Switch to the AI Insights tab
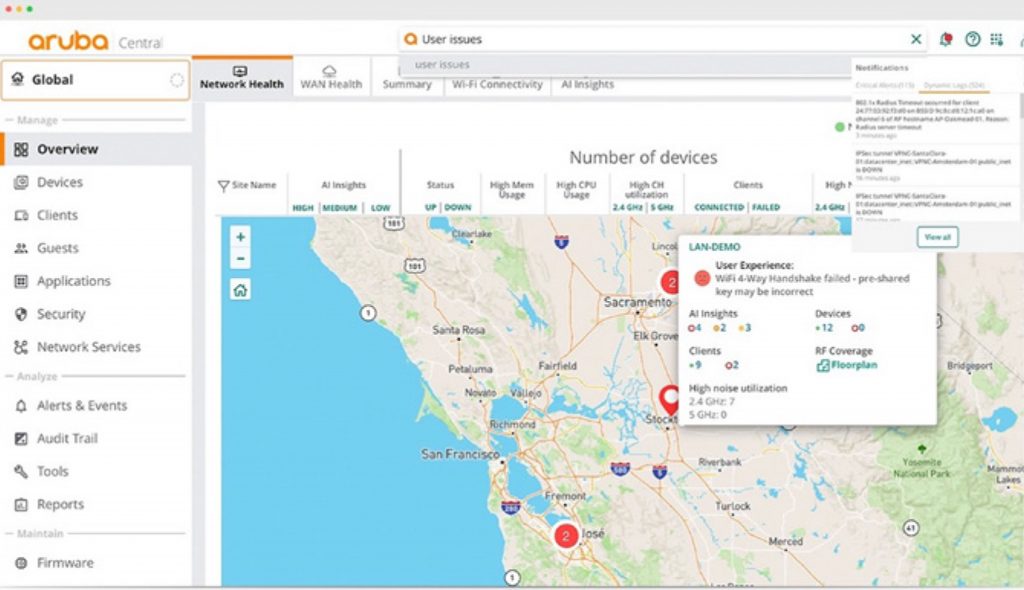1024x590 pixels. [588, 84]
